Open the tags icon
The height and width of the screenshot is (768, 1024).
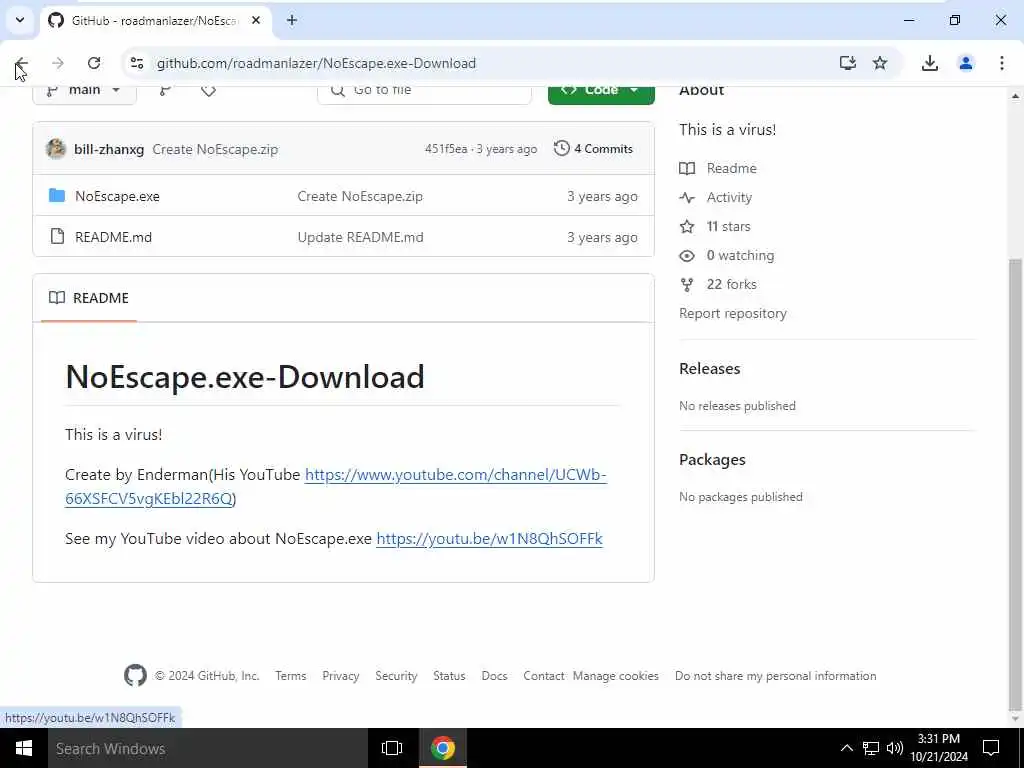click(x=208, y=91)
